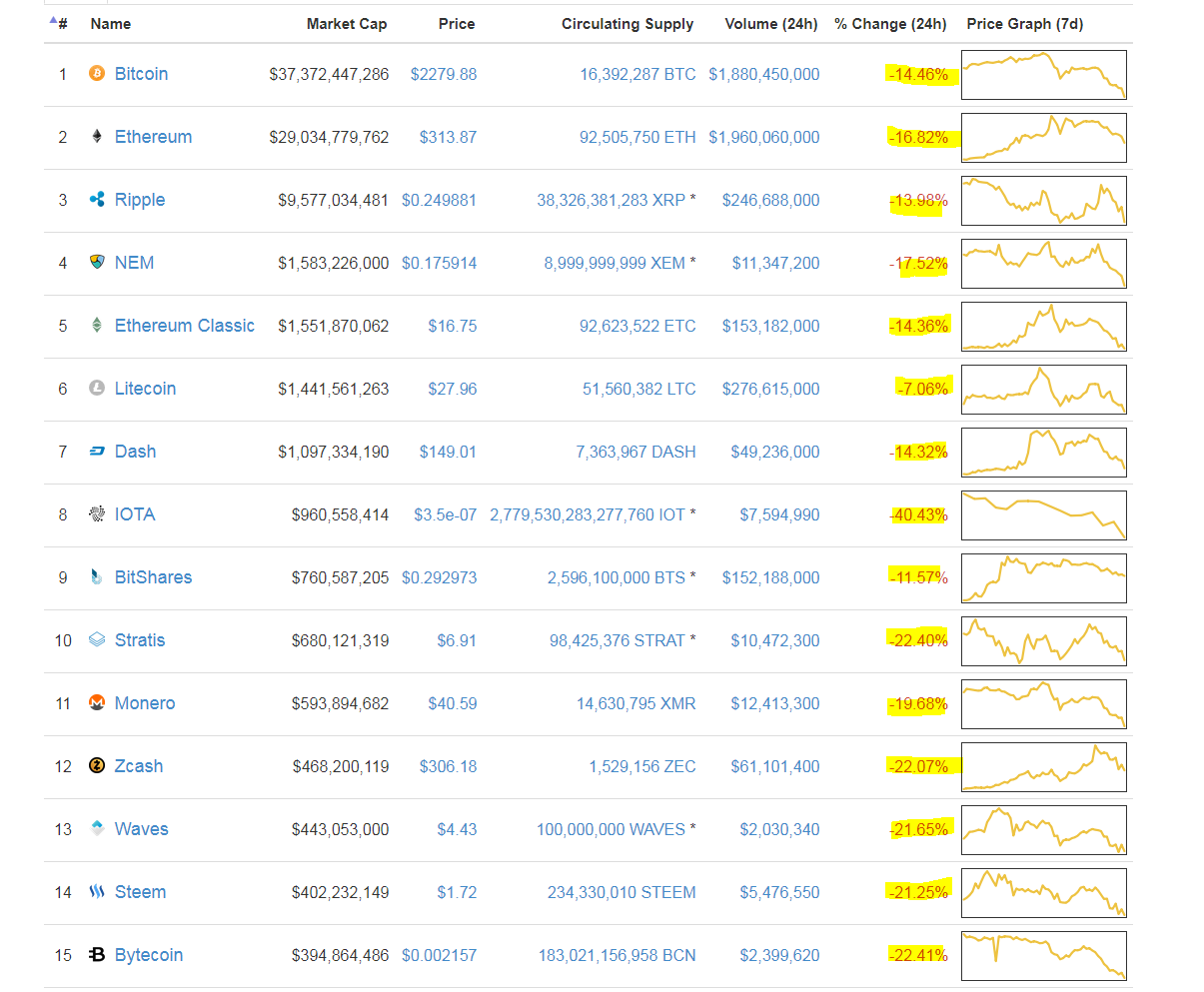The height and width of the screenshot is (992, 1204).
Task: Open Zcash 7d price graph
Action: tap(1043, 767)
